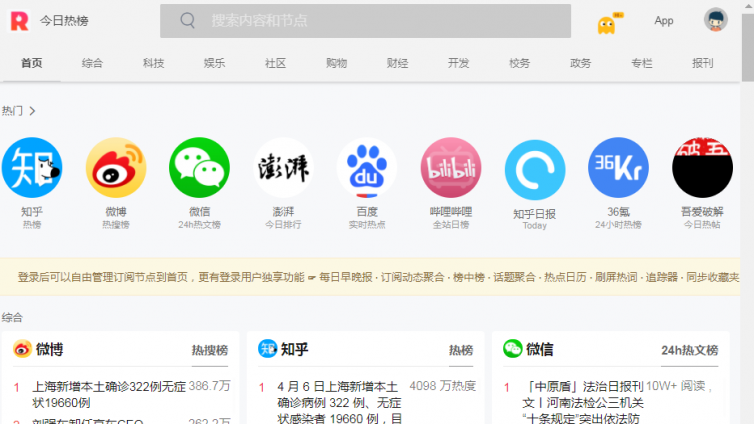Expand the 热门 section chevron
Image resolution: width=754 pixels, height=424 pixels.
click(x=32, y=111)
